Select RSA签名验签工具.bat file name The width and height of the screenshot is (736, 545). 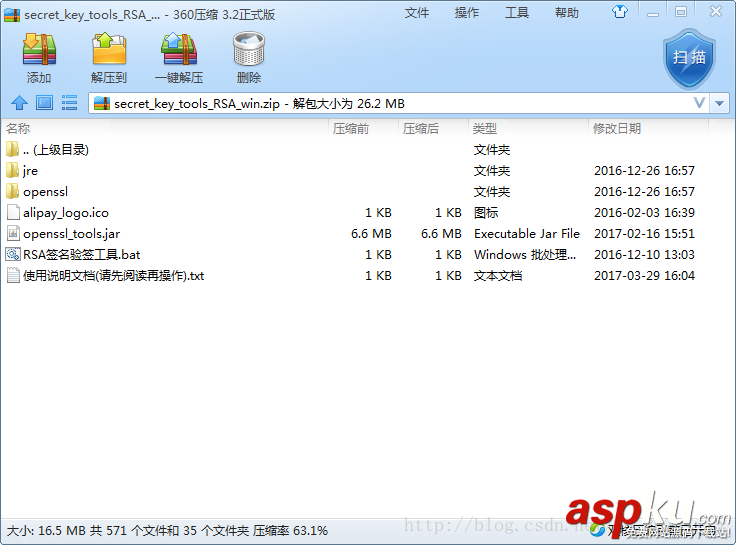pyautogui.click(x=82, y=254)
